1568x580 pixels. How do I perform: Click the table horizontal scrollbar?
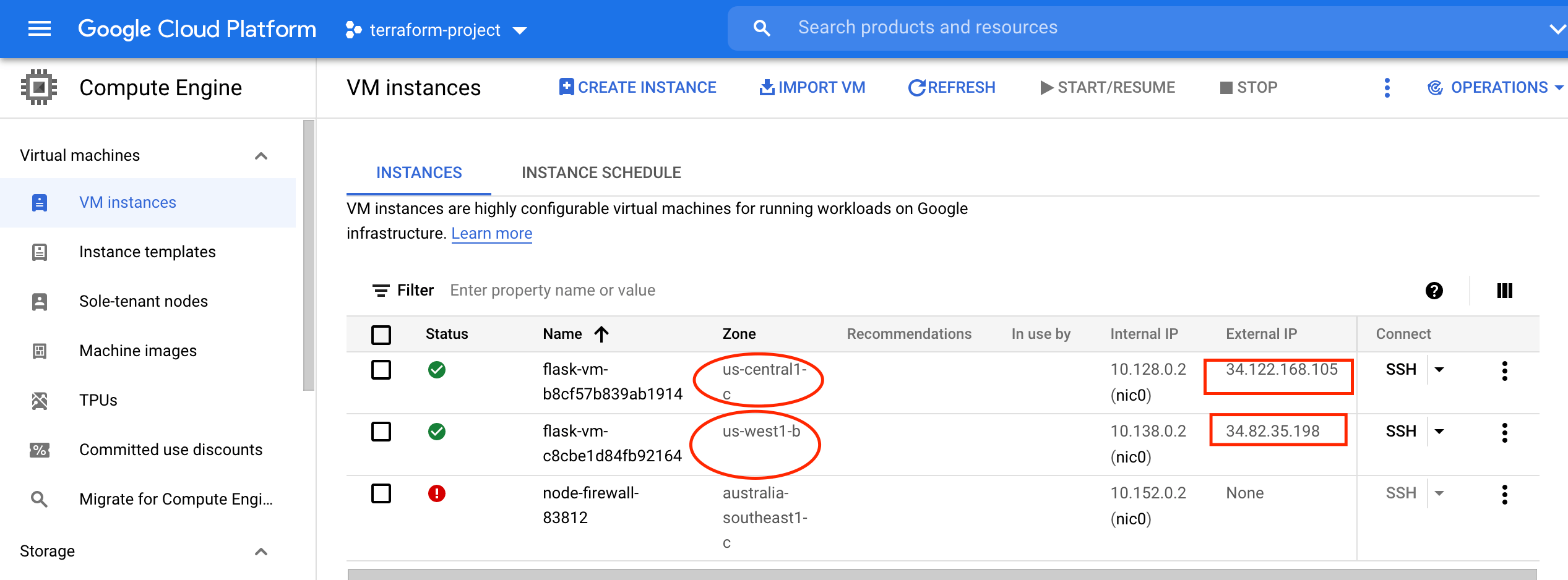click(x=942, y=574)
